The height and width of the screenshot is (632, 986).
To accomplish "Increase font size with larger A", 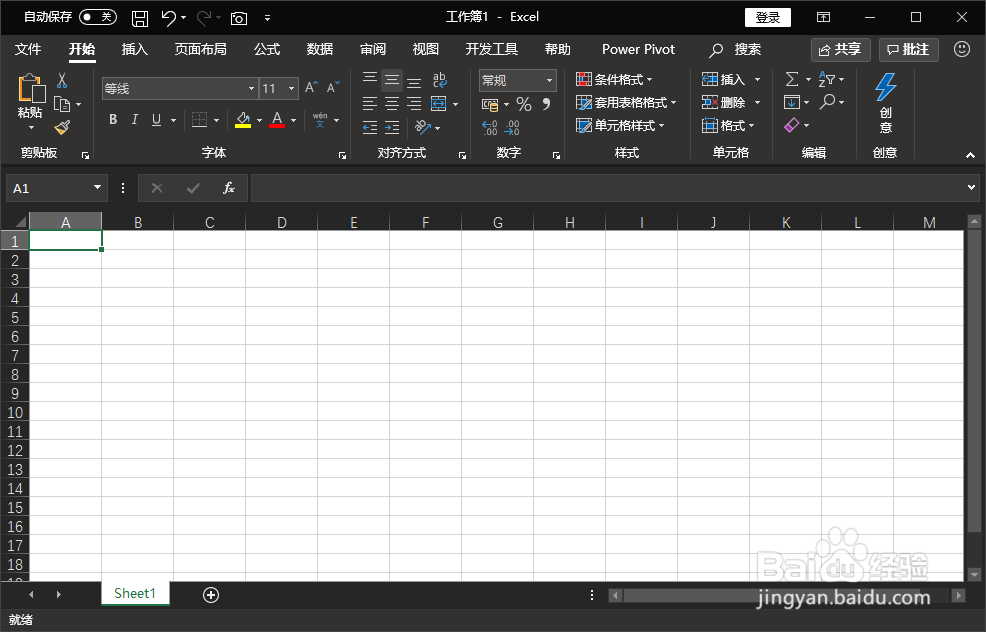I will (311, 87).
